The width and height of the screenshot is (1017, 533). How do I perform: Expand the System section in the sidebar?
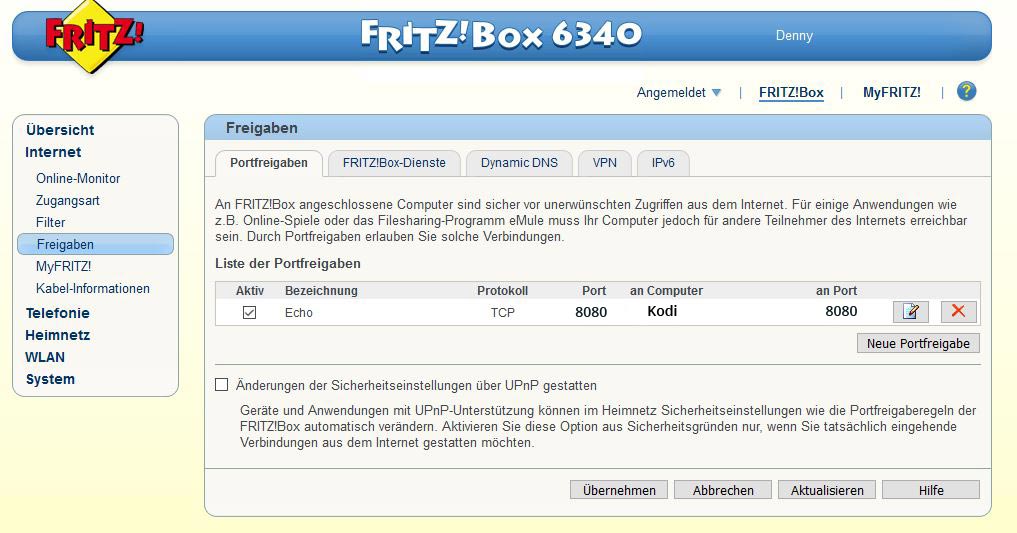[x=50, y=379]
